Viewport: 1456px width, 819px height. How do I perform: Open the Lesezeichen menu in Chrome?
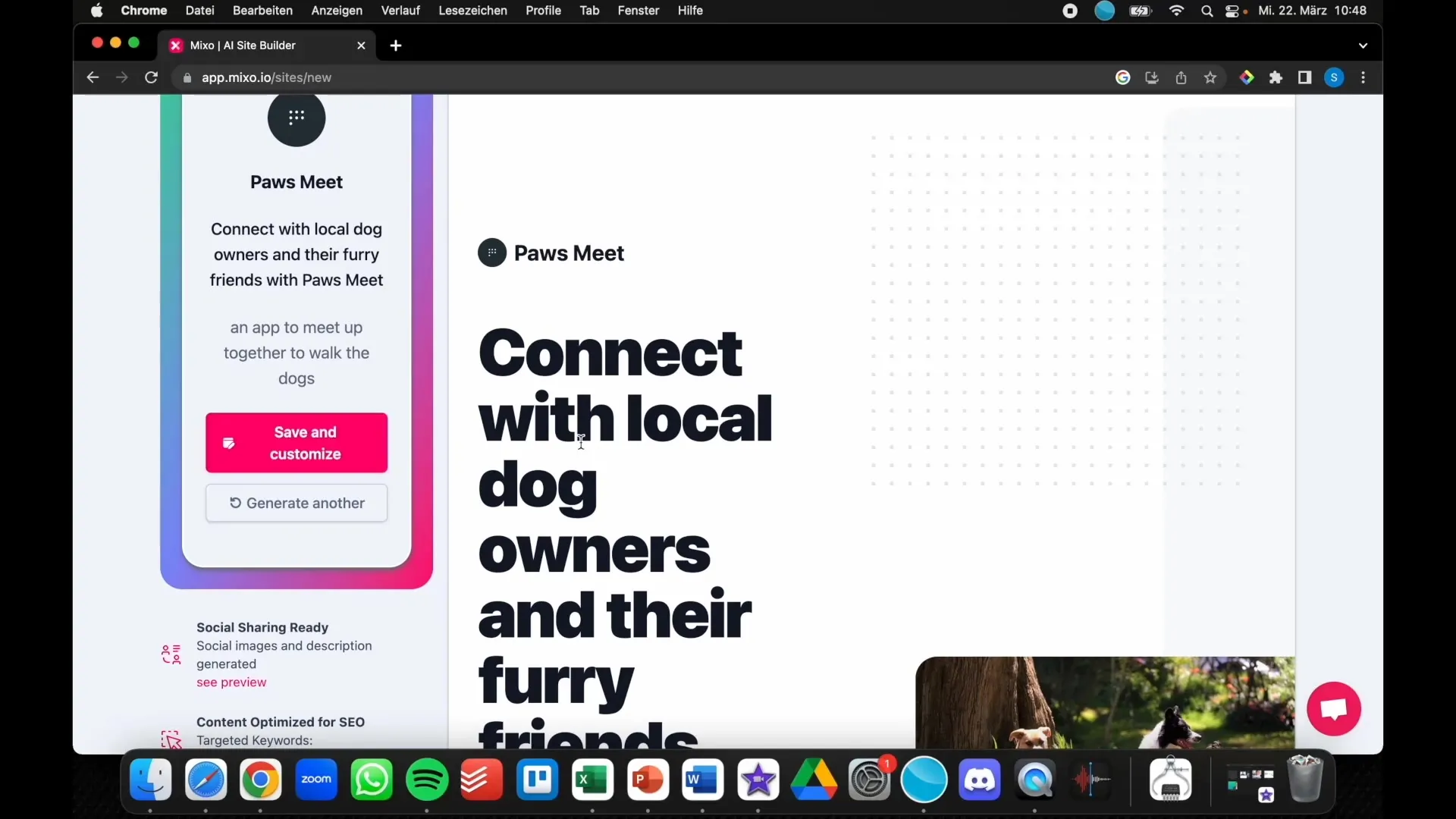tap(471, 10)
